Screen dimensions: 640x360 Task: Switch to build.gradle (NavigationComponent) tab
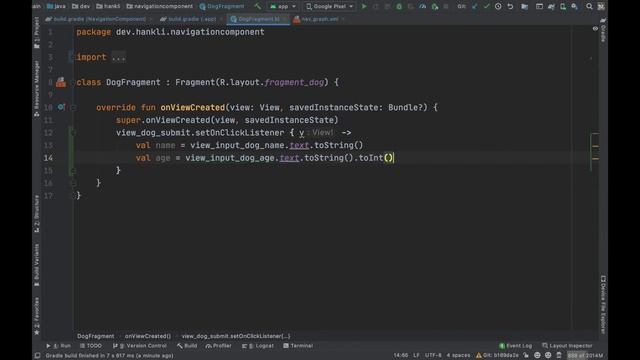pos(99,19)
